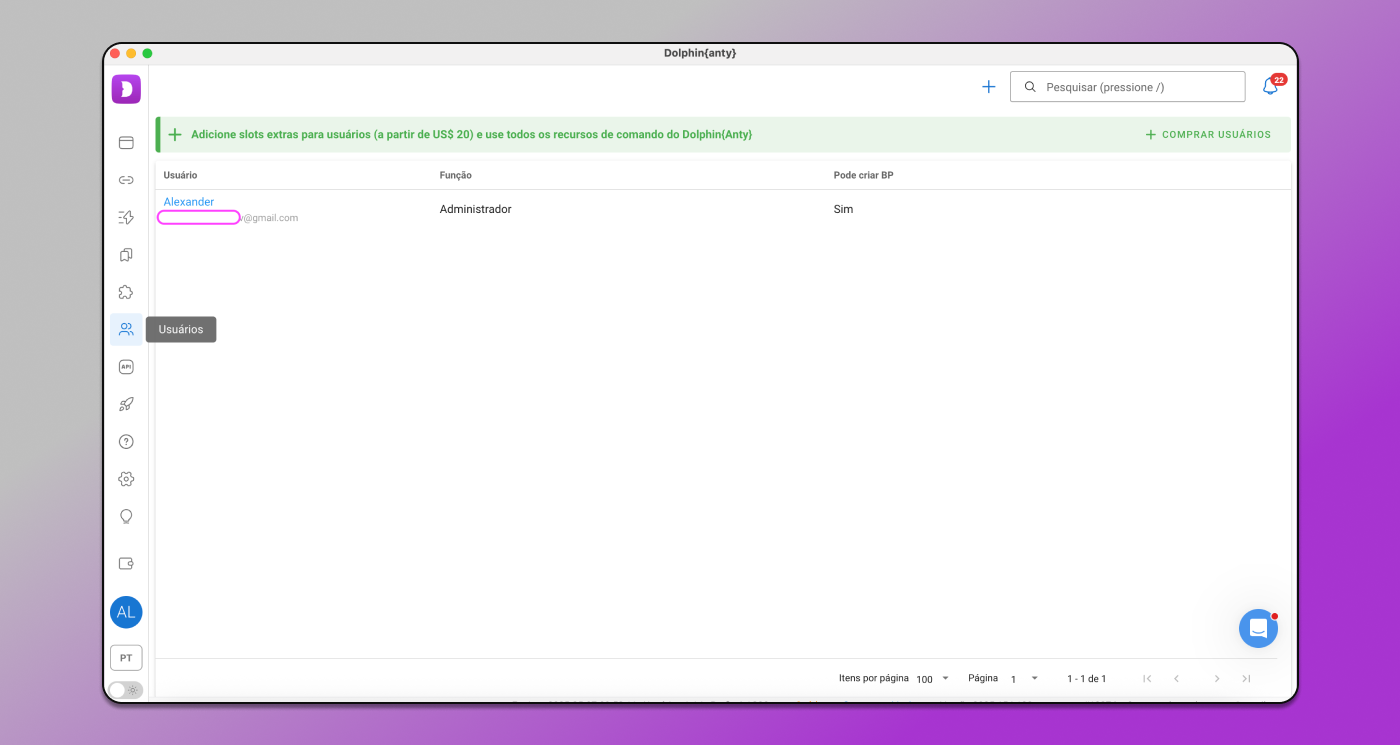This screenshot has width=1400, height=745.
Task: Open the API icon in sidebar
Action: [x=126, y=367]
